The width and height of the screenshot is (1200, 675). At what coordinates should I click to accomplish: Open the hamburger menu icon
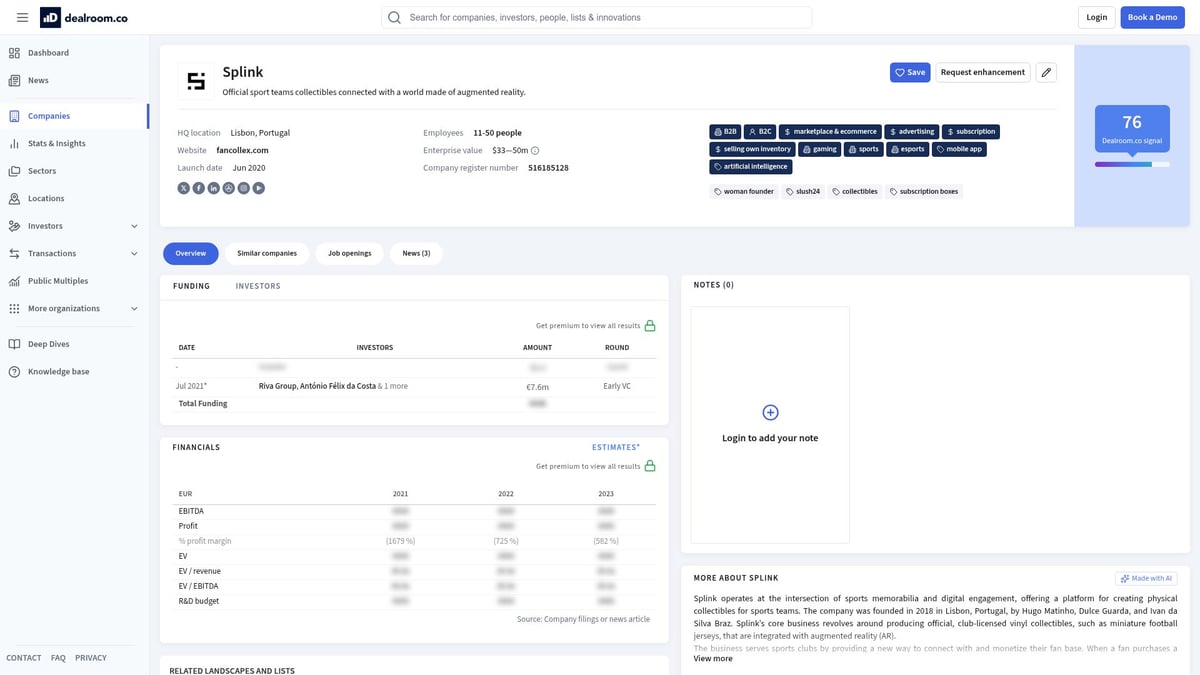(22, 17)
